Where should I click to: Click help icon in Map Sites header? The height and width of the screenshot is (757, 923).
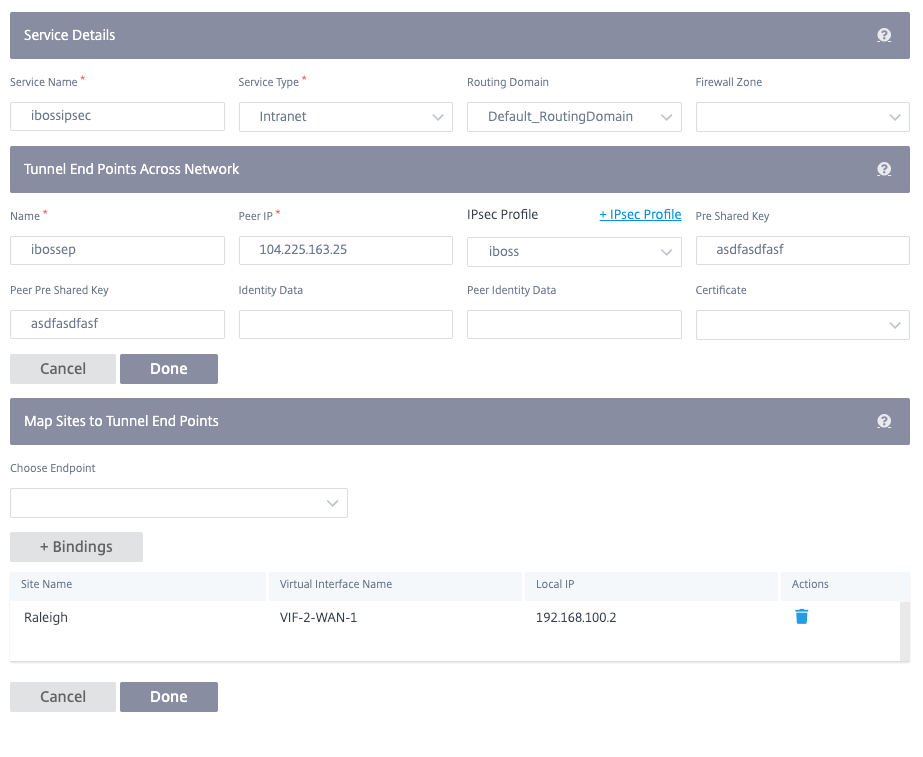884,421
